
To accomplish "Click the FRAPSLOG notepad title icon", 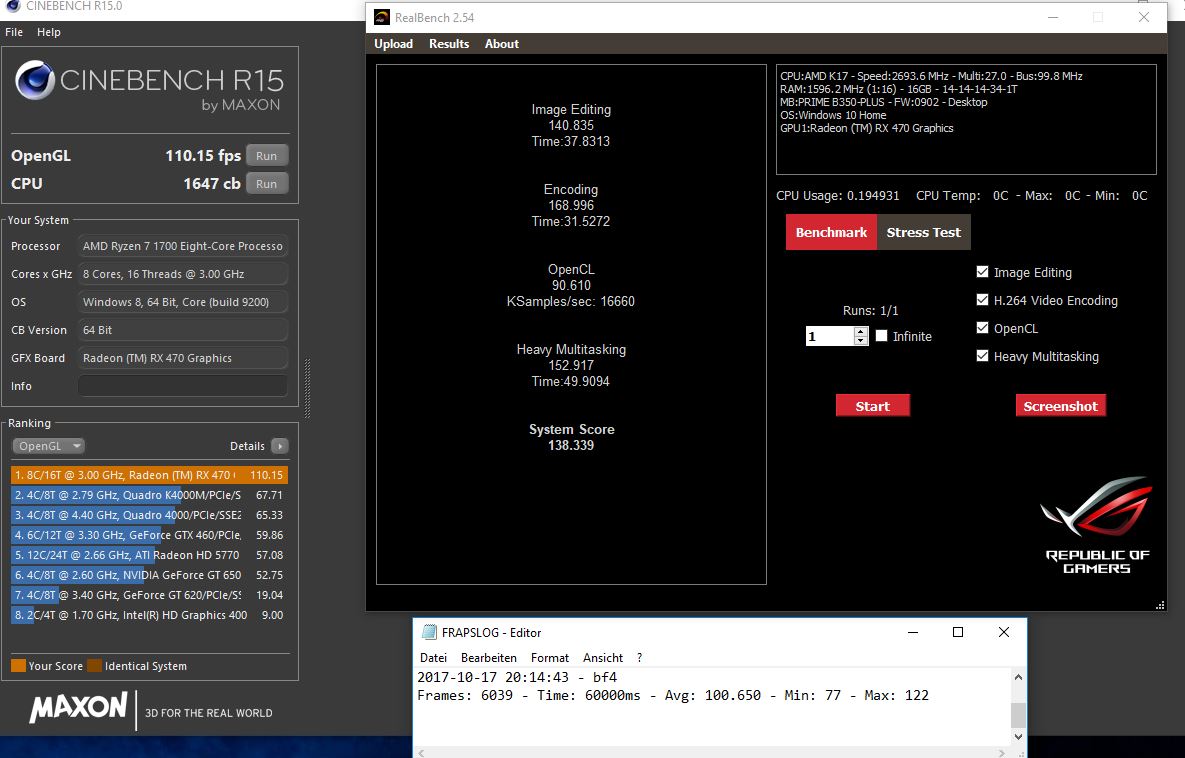I will pyautogui.click(x=429, y=632).
